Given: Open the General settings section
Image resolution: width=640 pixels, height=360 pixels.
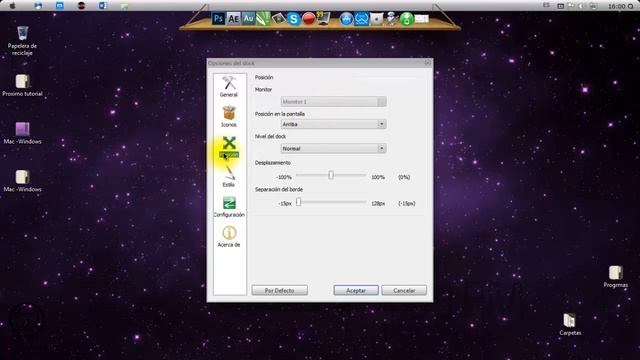Looking at the screenshot, I should click(x=229, y=87).
